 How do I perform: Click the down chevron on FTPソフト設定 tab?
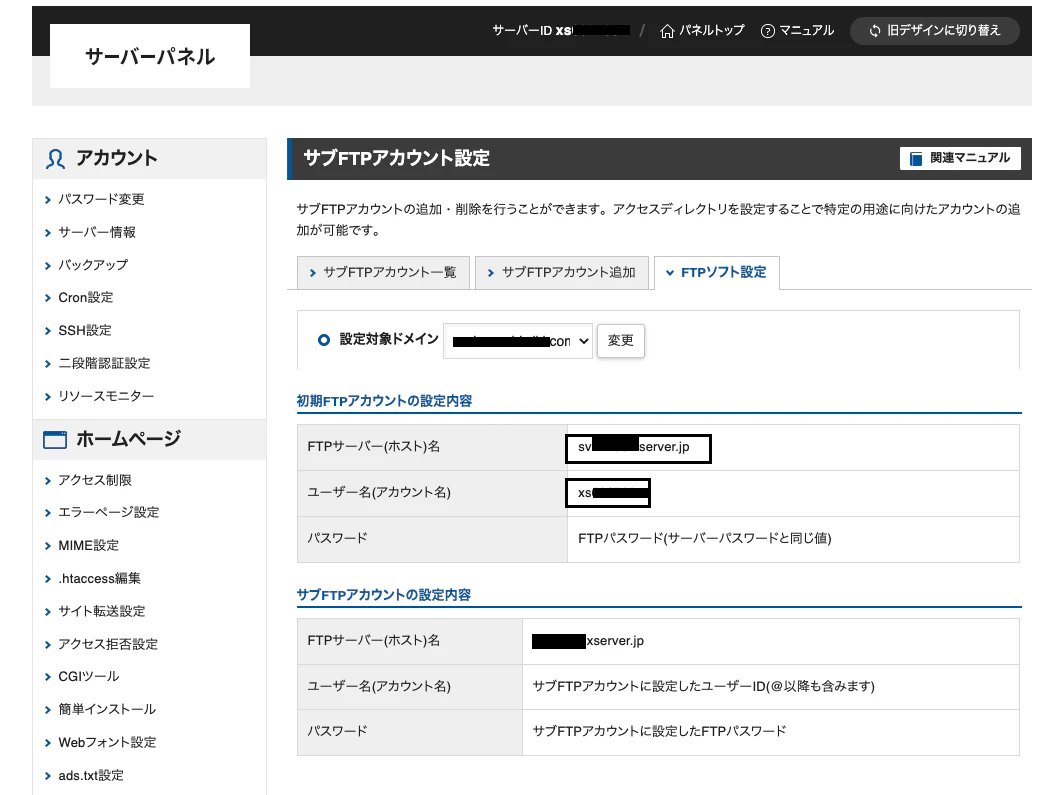click(672, 272)
